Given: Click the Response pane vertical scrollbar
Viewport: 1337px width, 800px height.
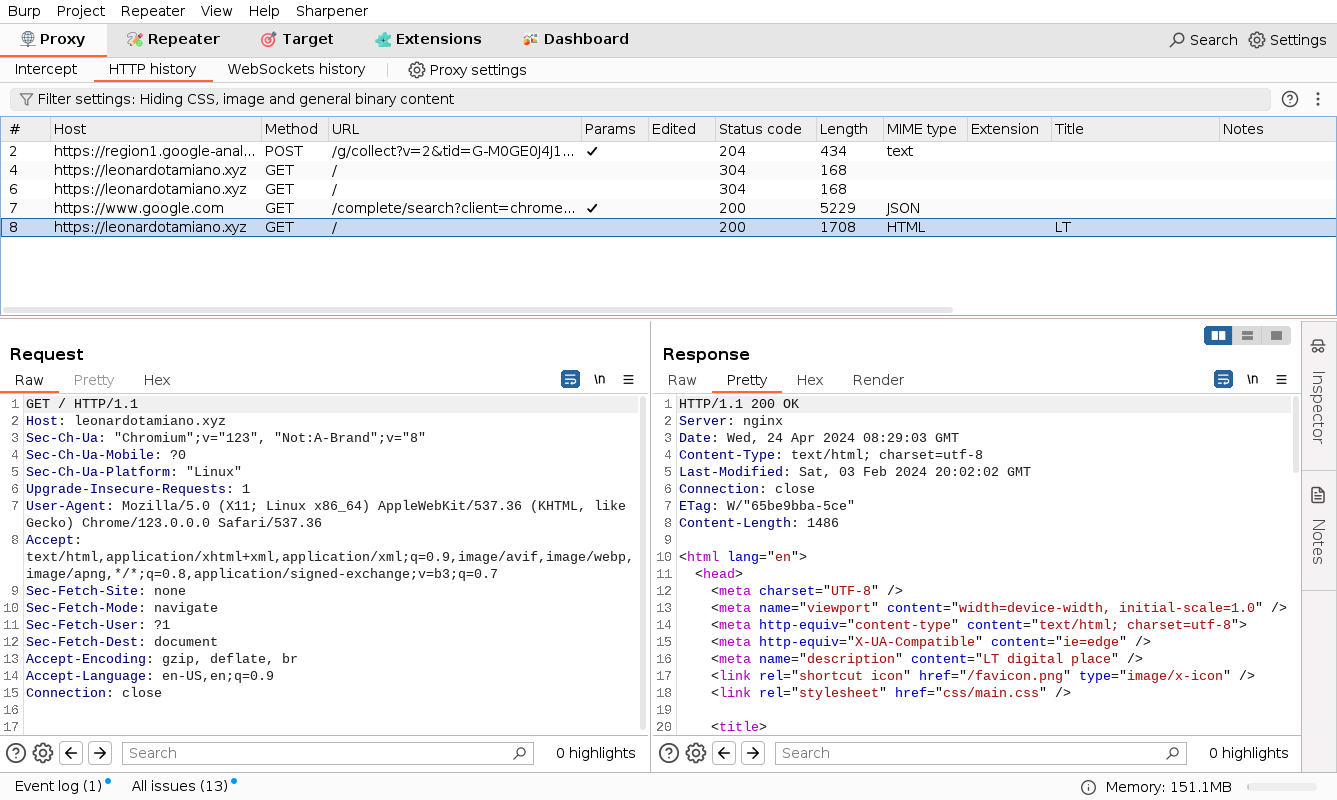Looking at the screenshot, I should [1295, 434].
